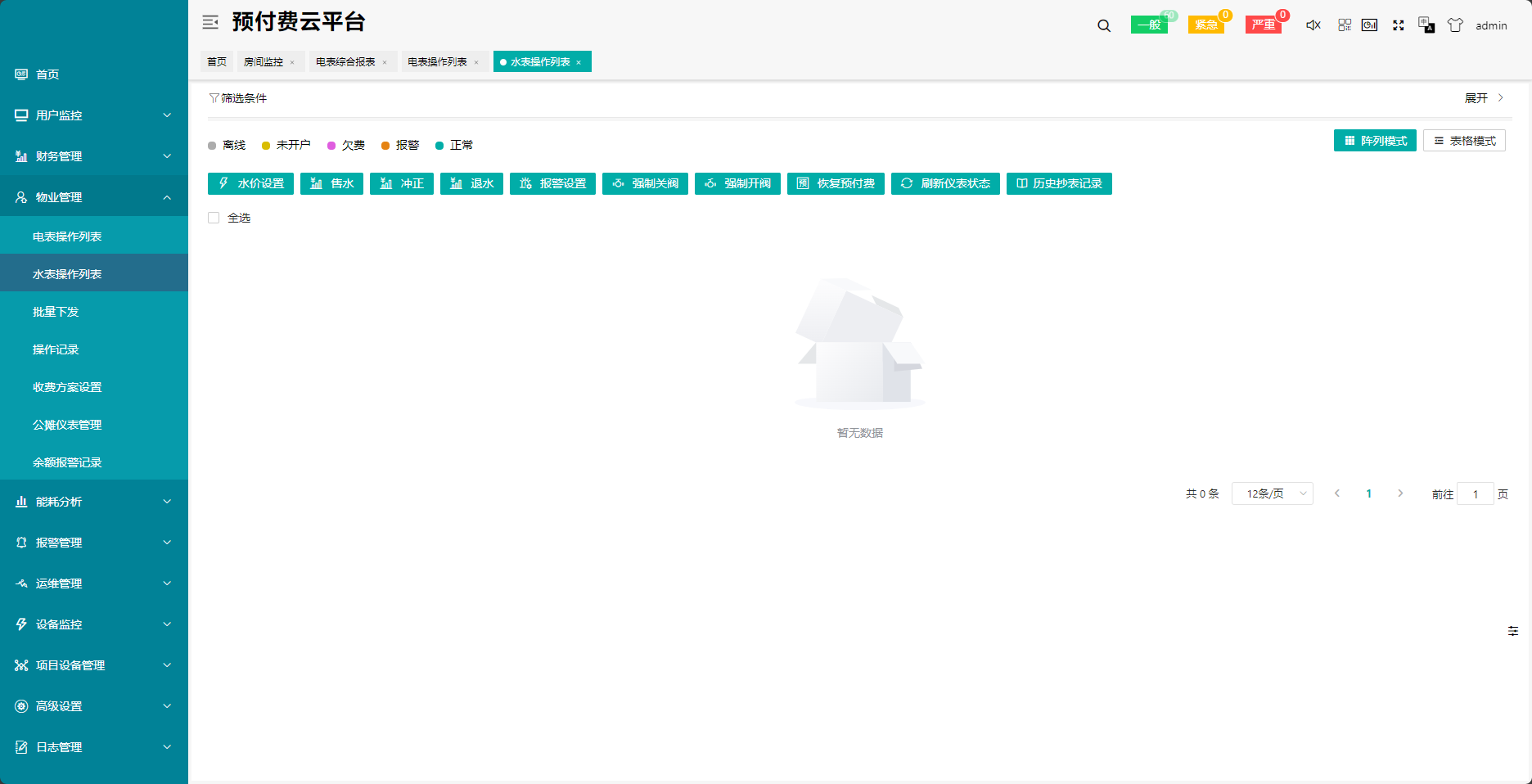Click the search magnifier icon

point(1104,25)
